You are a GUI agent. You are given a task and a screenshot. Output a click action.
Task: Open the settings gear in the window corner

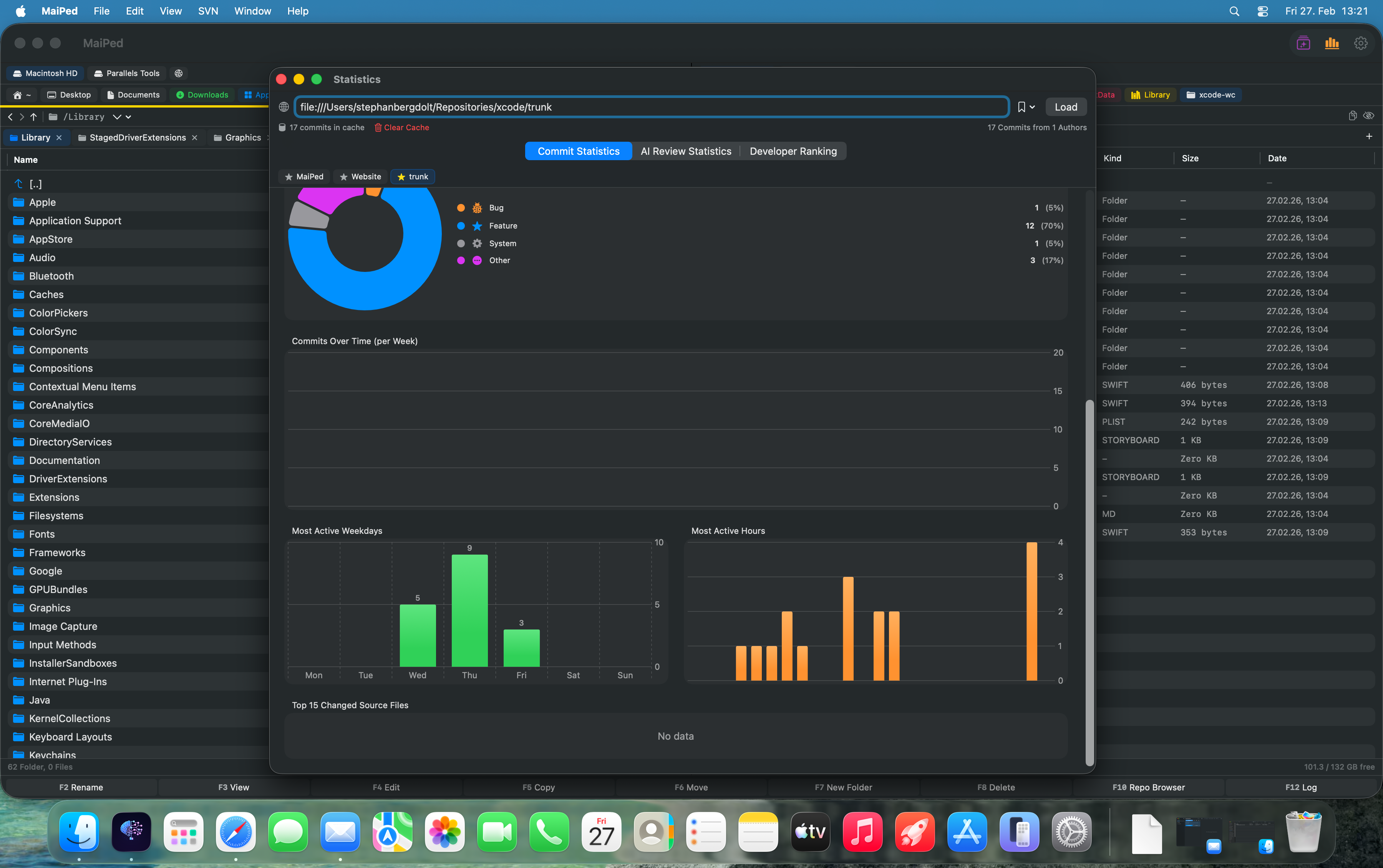click(1361, 43)
